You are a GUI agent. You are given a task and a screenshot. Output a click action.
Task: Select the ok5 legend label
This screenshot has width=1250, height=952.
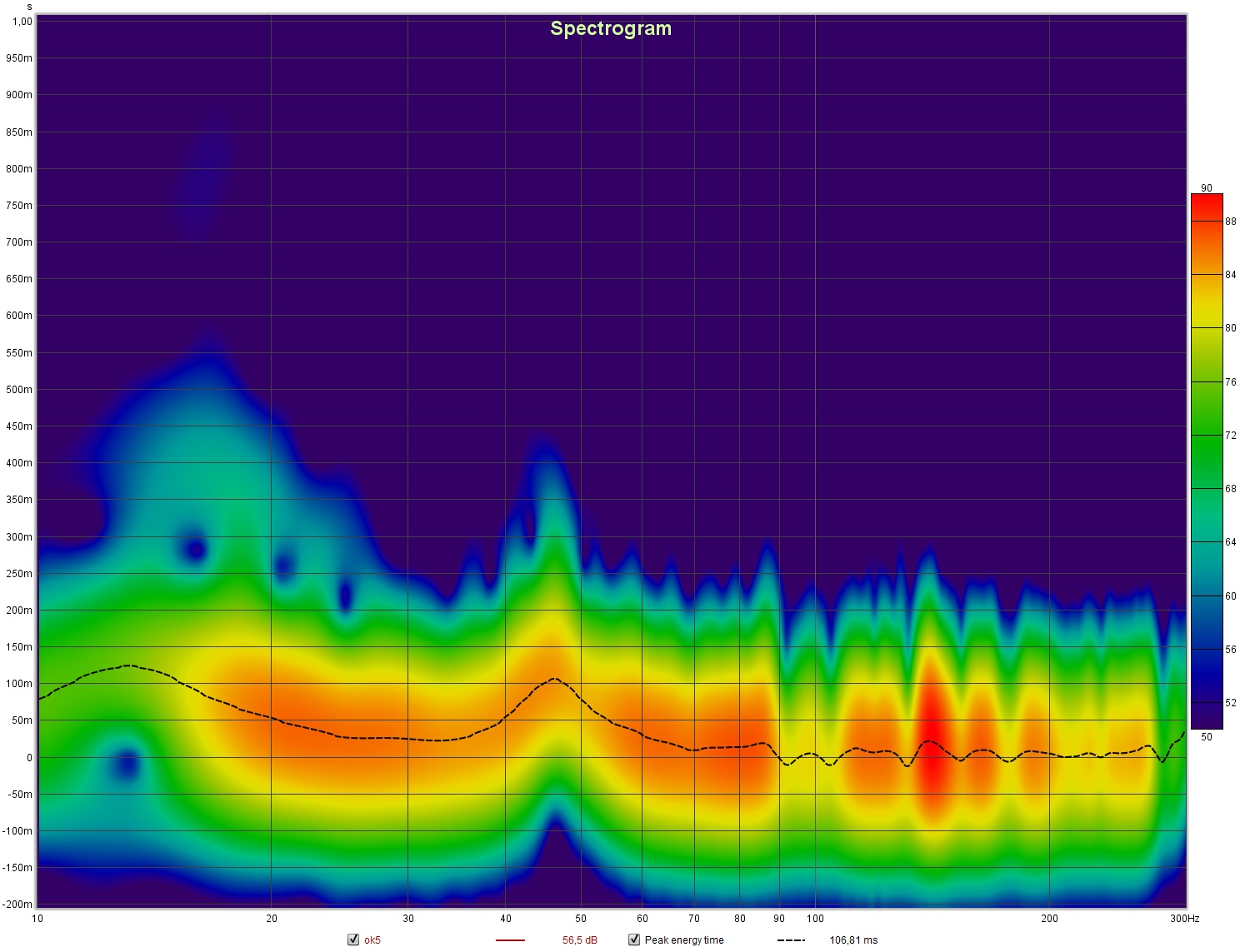pos(372,940)
